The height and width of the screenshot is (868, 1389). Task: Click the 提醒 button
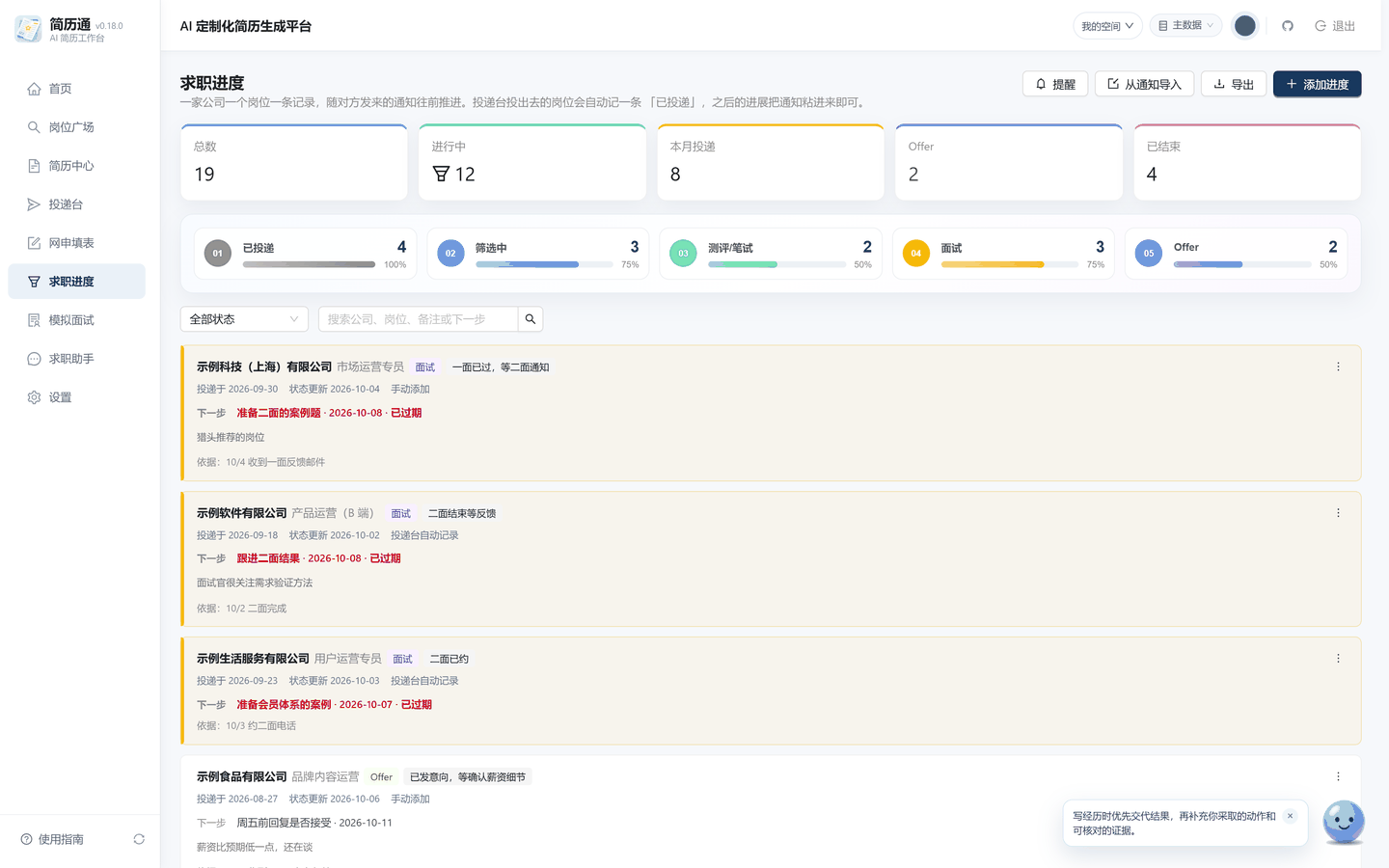pos(1055,84)
